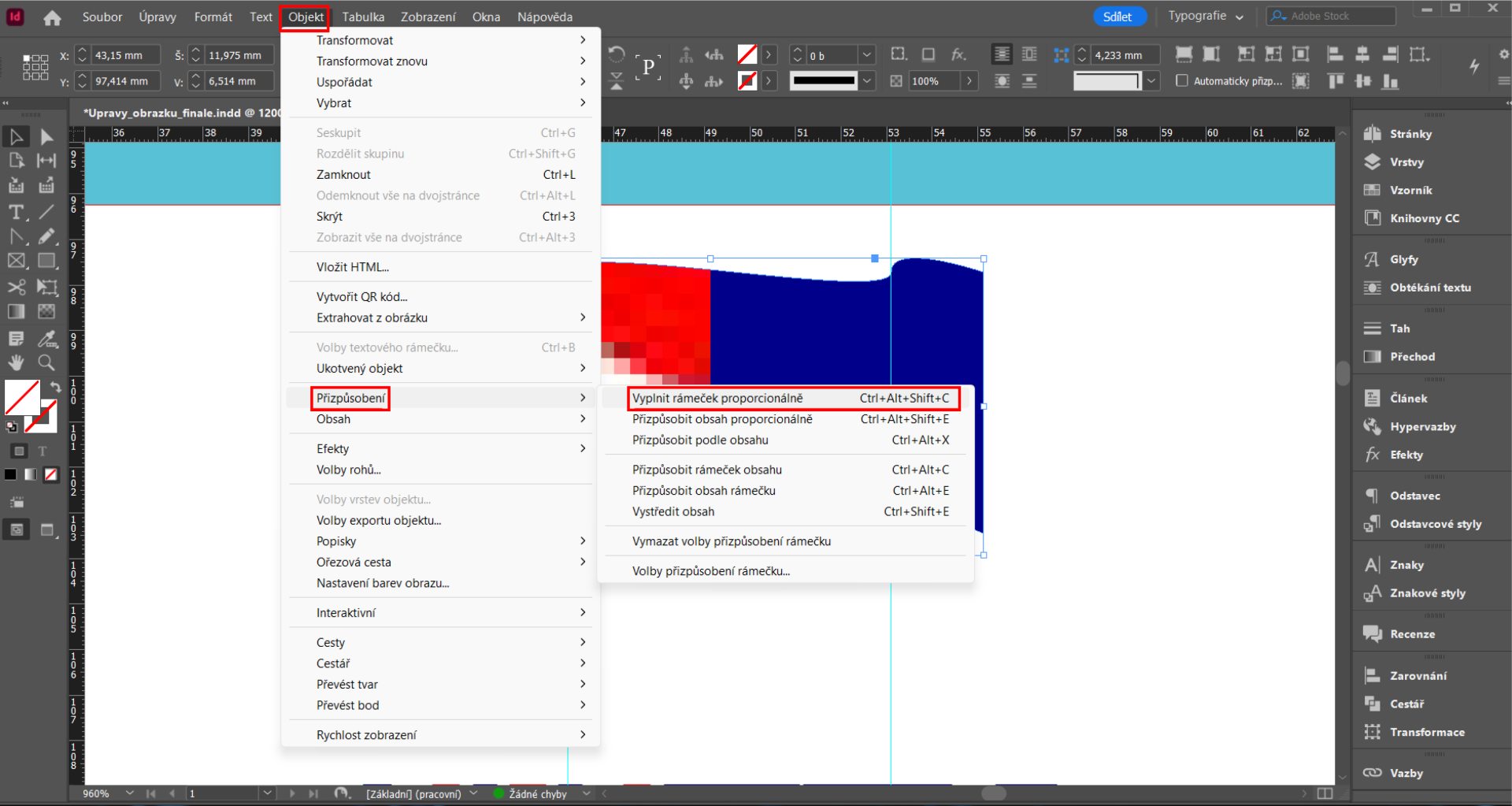The height and width of the screenshot is (806, 1512).
Task: Click the Sdílet button
Action: pos(1119,16)
